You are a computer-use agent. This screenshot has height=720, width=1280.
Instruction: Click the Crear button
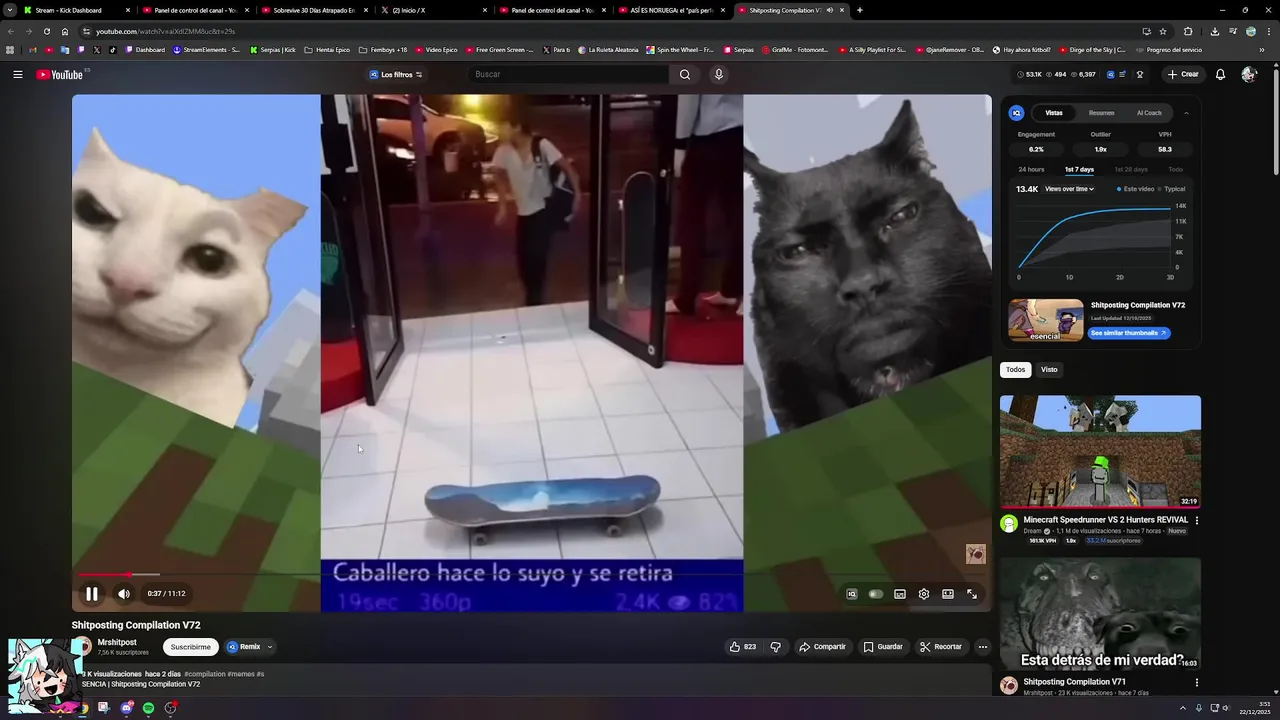coord(1182,74)
